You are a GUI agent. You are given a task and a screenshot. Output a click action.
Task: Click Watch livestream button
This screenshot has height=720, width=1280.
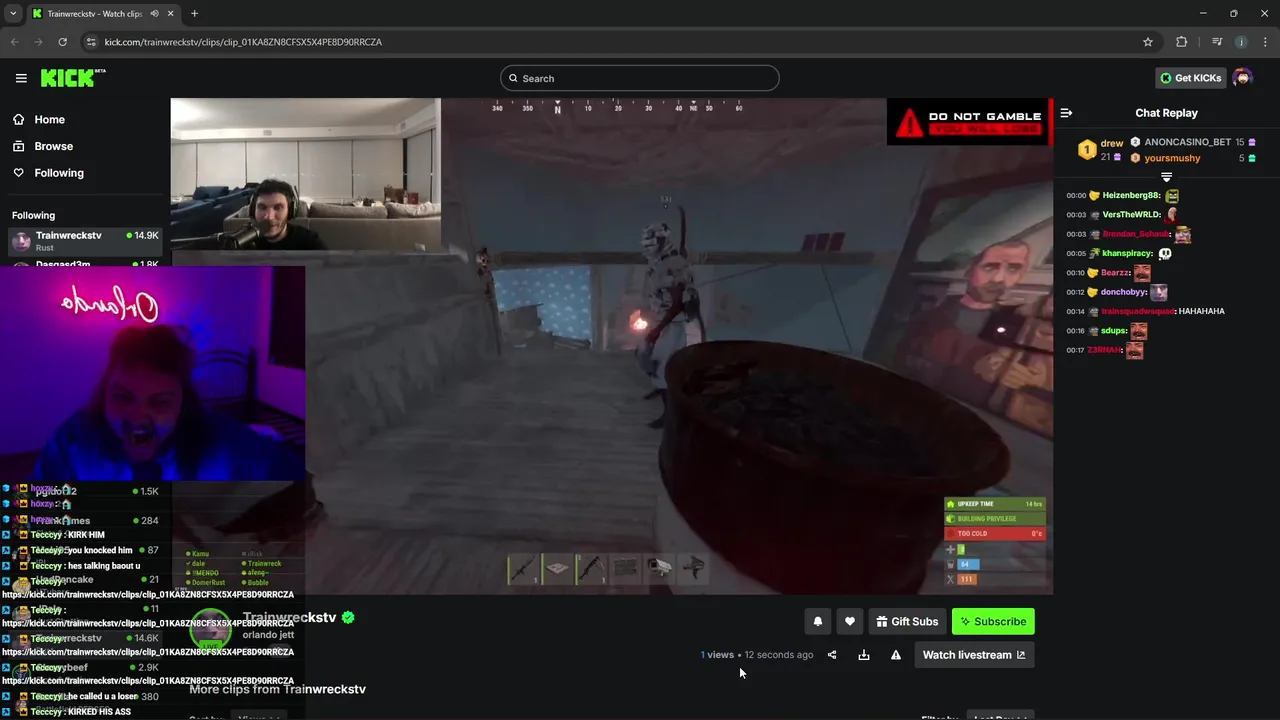coord(974,655)
